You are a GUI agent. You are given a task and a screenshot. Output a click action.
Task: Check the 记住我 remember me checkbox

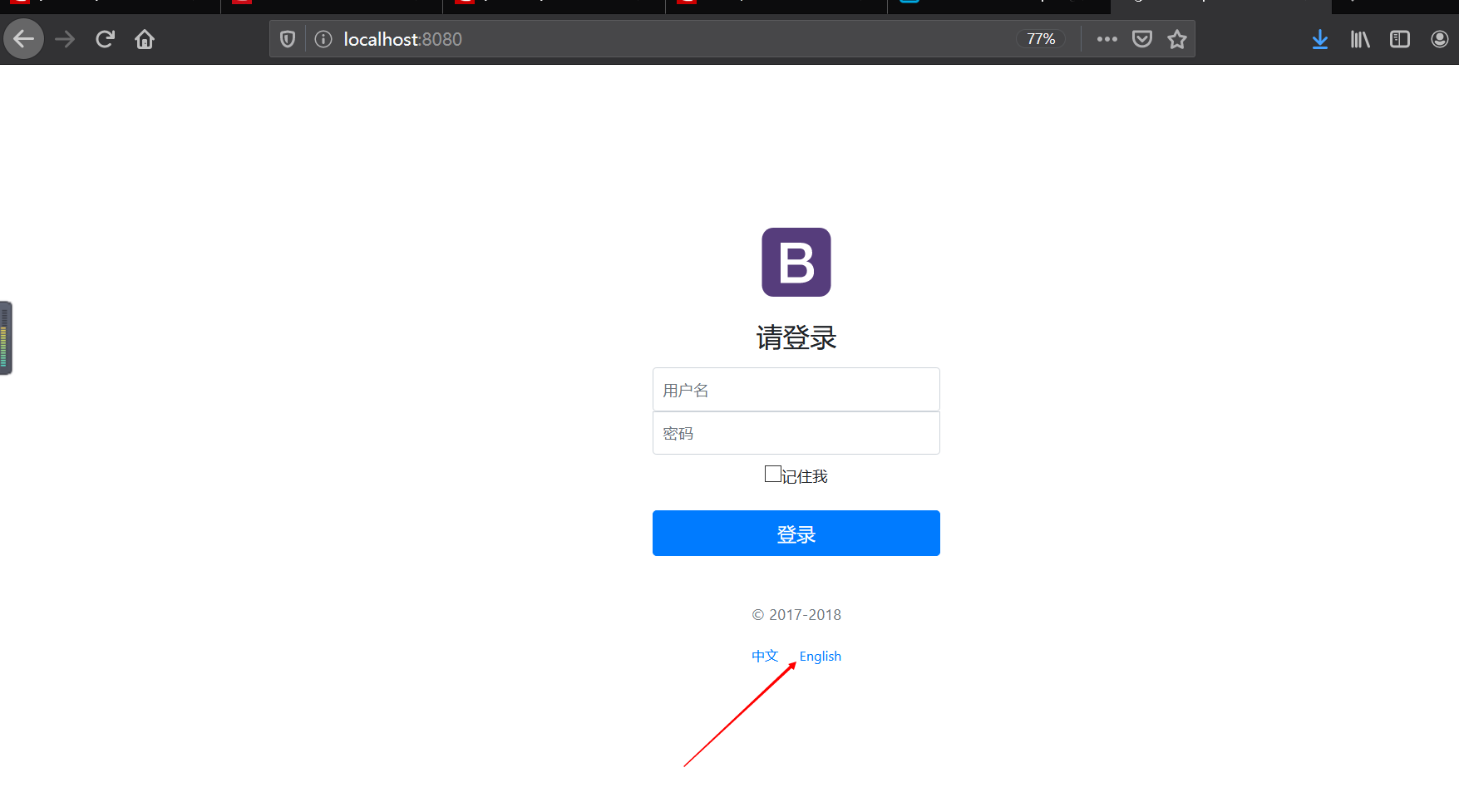773,474
